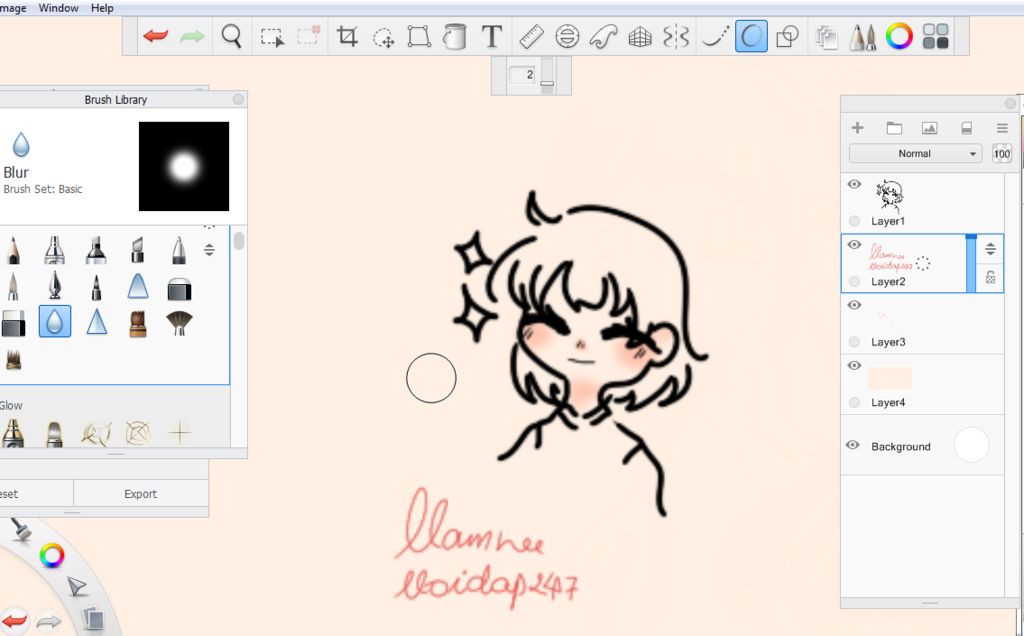Select the Airbrush in Brush Library
This screenshot has width=1024, height=636.
[x=54, y=250]
